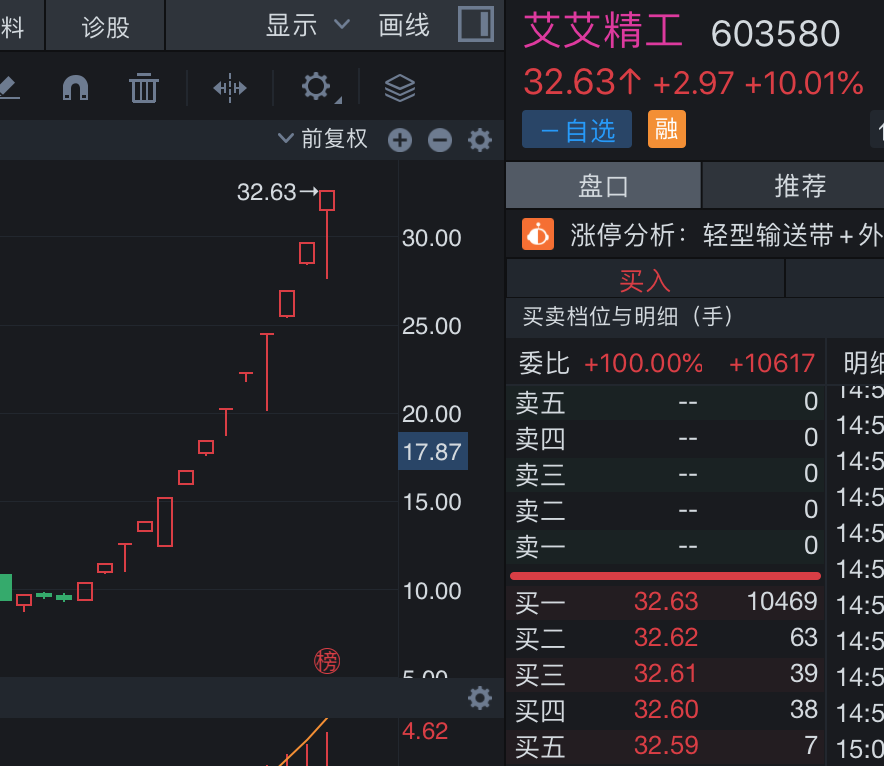Open drawing settings dropdown arrow
The height and width of the screenshot is (766, 884).
click(x=338, y=100)
